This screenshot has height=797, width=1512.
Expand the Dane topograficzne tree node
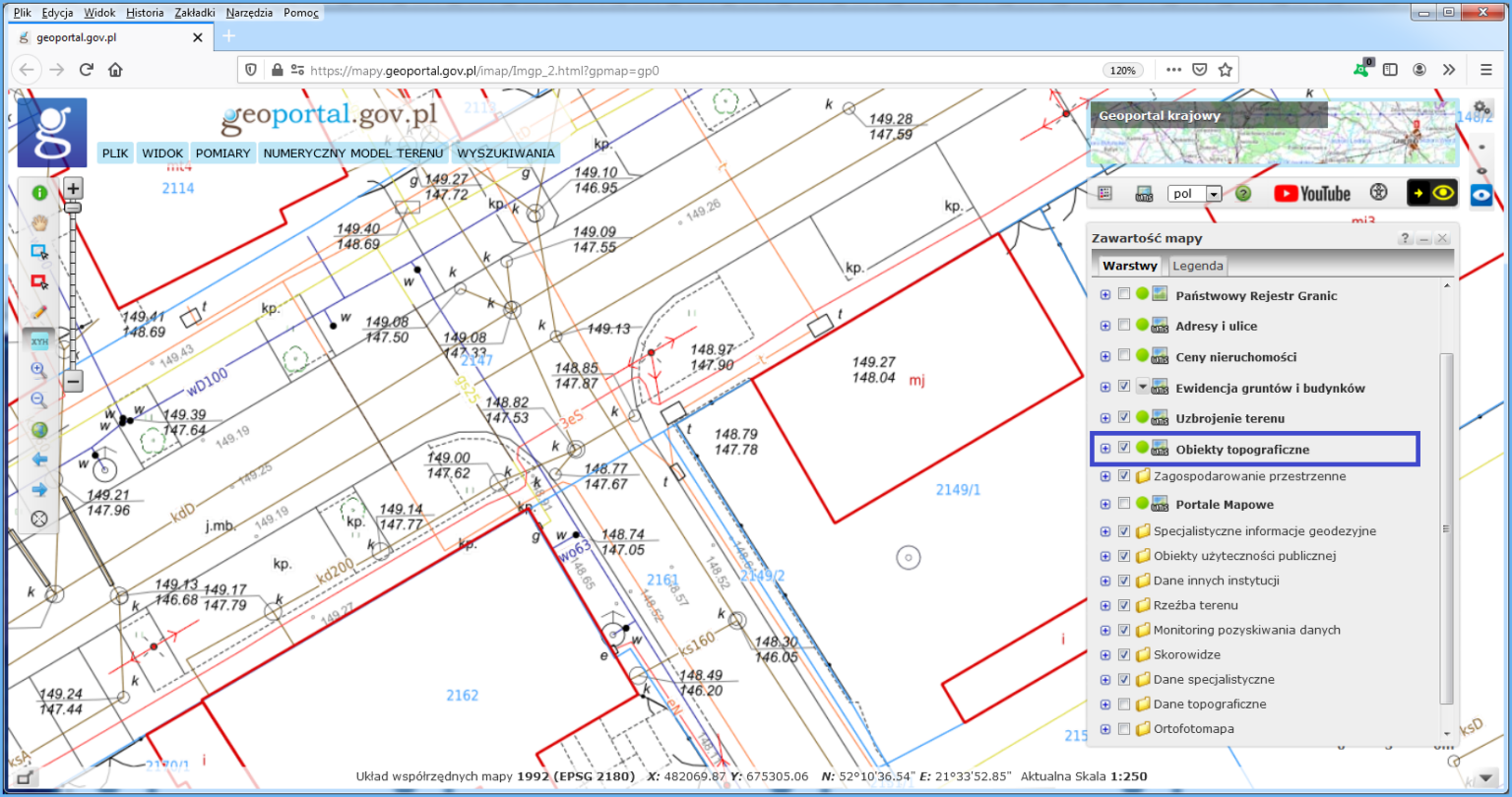click(1104, 704)
